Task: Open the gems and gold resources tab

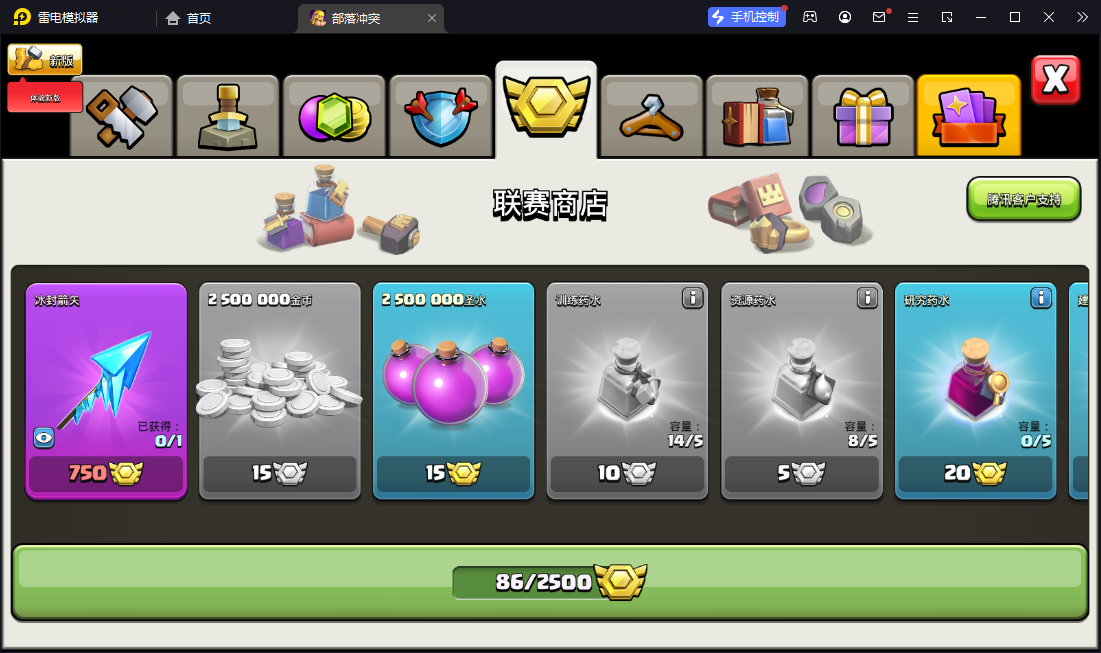Action: 334,116
